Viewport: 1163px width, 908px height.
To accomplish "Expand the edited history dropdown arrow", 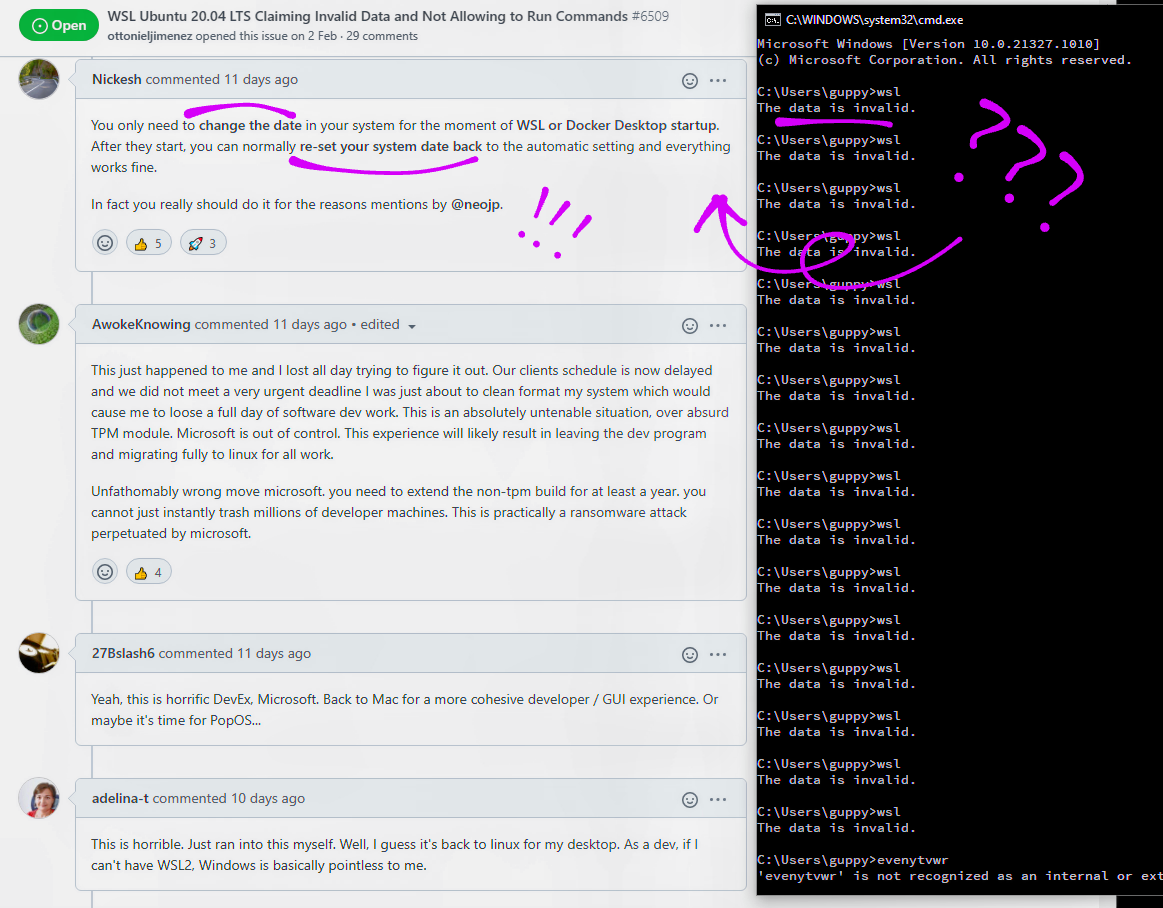I will coord(412,326).
